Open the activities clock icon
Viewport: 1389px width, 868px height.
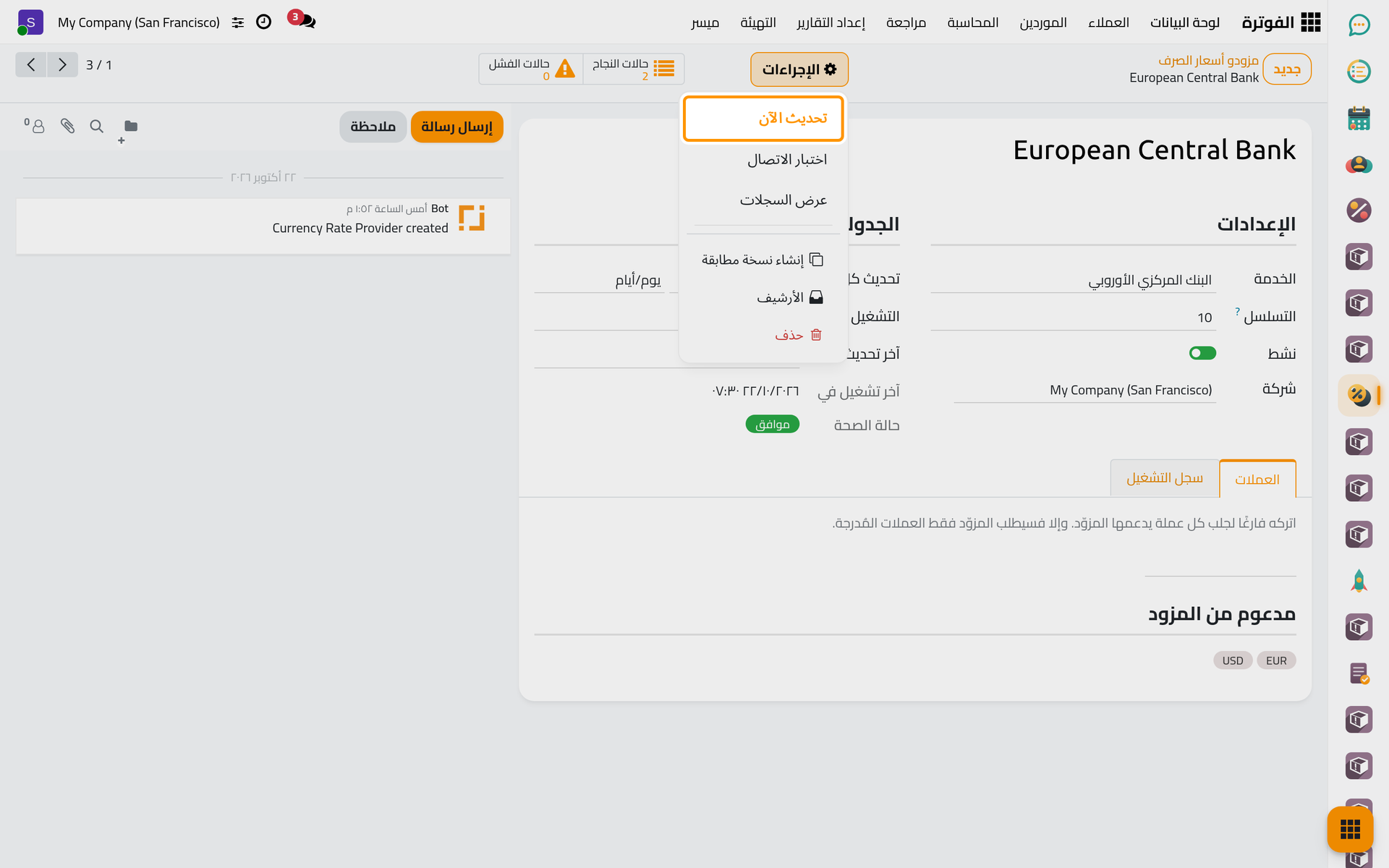coord(264,22)
